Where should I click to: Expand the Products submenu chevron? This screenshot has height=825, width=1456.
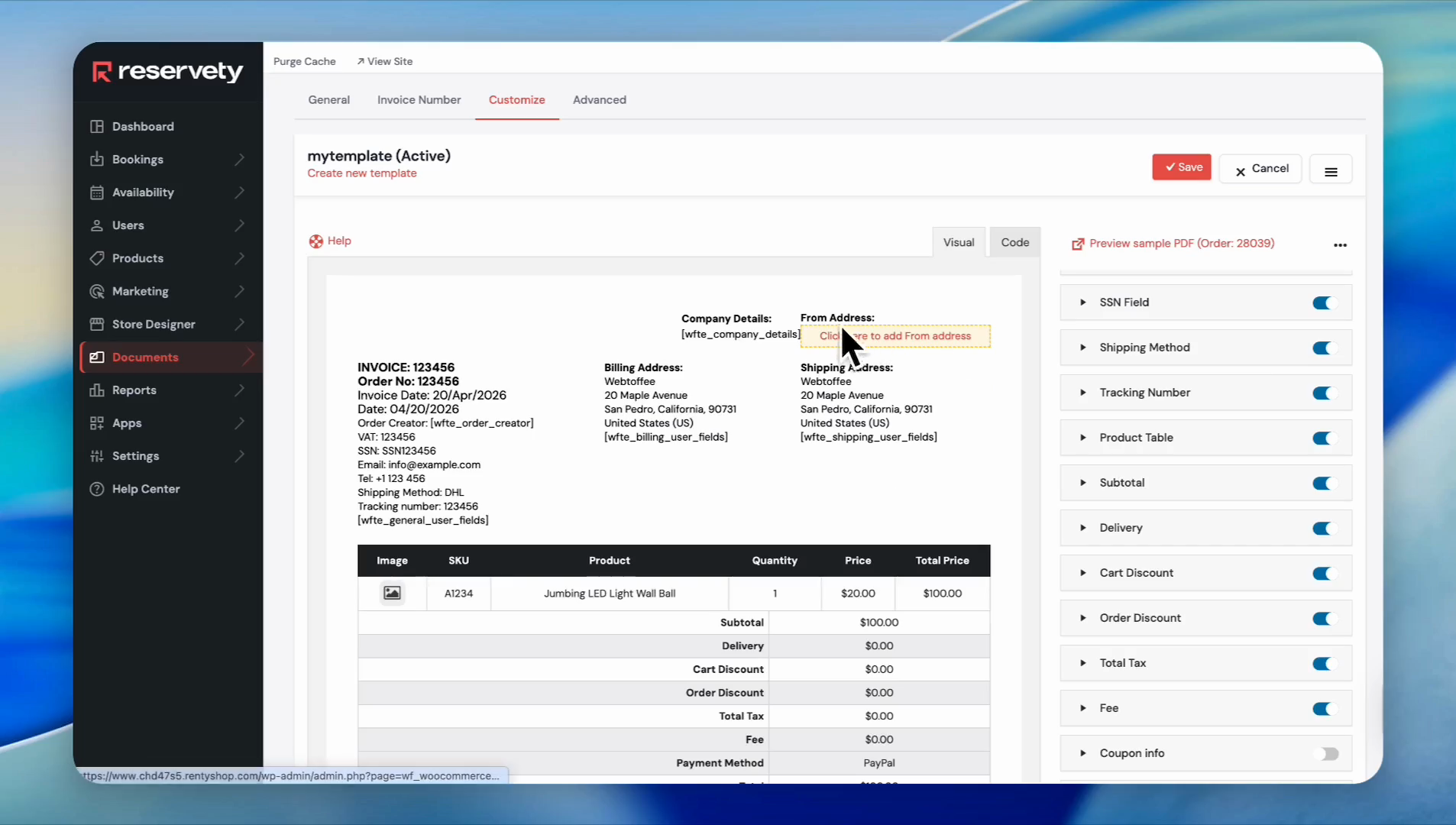click(x=240, y=259)
